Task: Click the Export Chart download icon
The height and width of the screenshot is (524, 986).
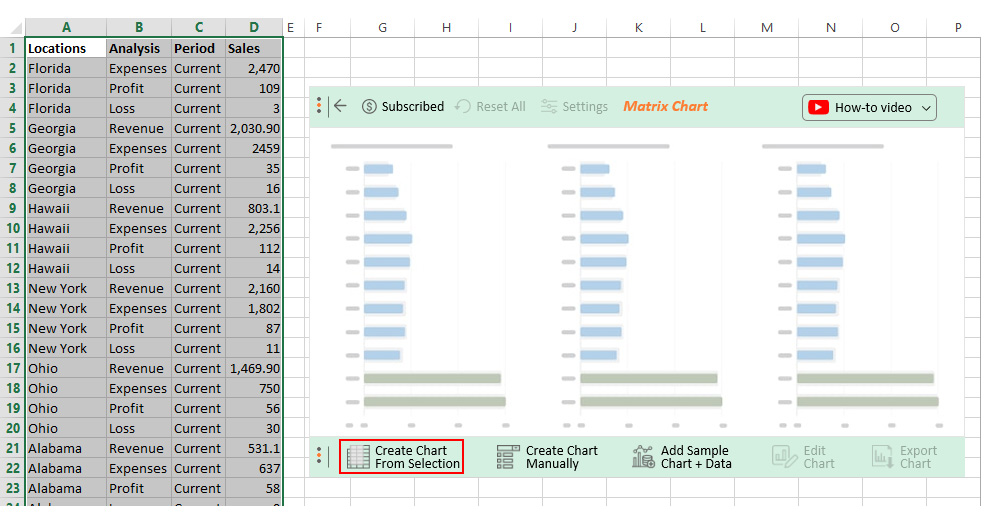Action: click(882, 457)
